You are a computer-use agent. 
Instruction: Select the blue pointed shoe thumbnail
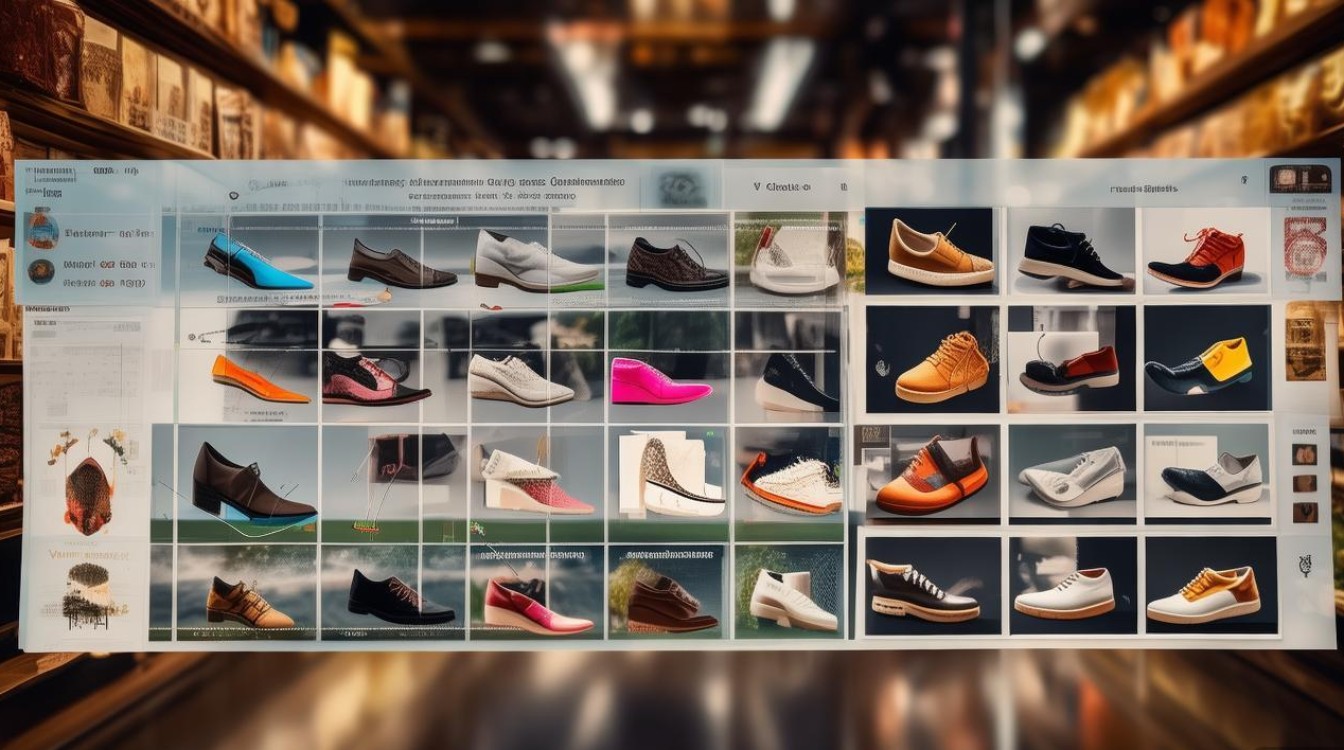point(257,262)
